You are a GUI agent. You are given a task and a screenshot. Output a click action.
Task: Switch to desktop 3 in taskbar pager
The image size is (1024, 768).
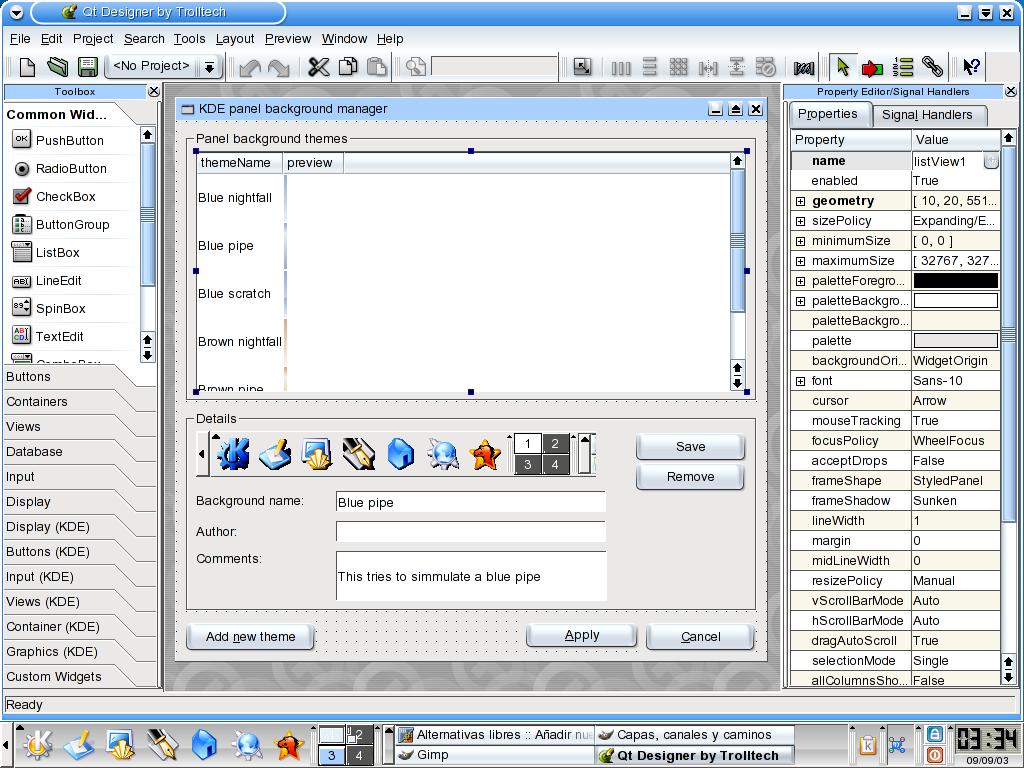(x=331, y=756)
